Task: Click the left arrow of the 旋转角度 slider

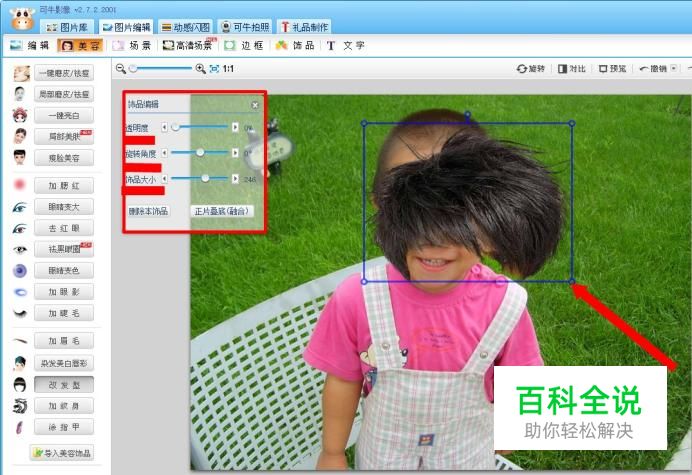Action: coord(165,153)
